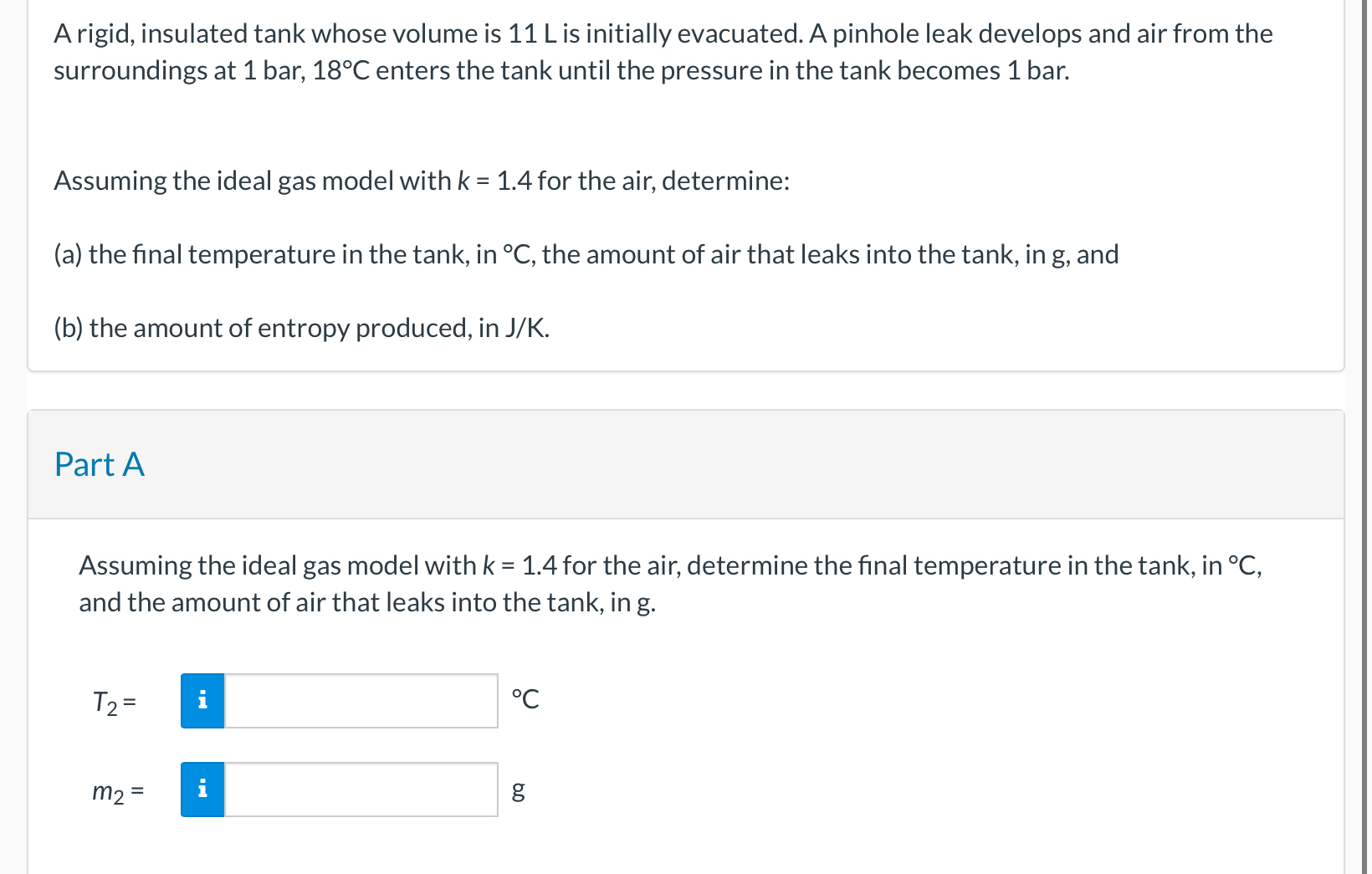The width and height of the screenshot is (1372, 874).
Task: Collapse the Part A panel
Action: pyautogui.click(x=99, y=465)
